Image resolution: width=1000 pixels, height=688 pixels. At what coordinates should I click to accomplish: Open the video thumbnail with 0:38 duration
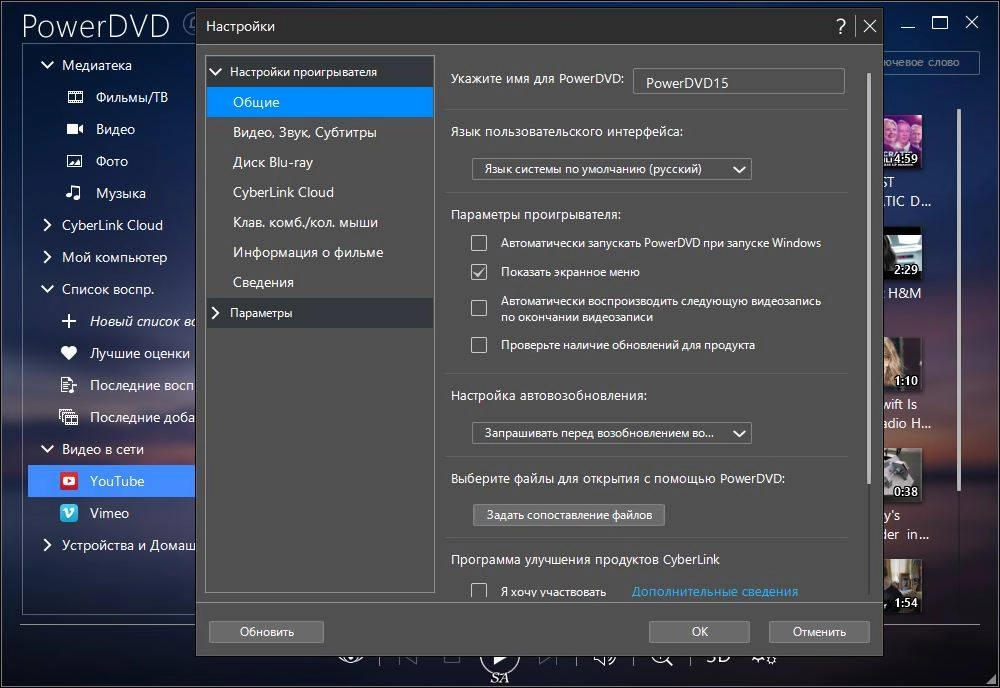(902, 475)
